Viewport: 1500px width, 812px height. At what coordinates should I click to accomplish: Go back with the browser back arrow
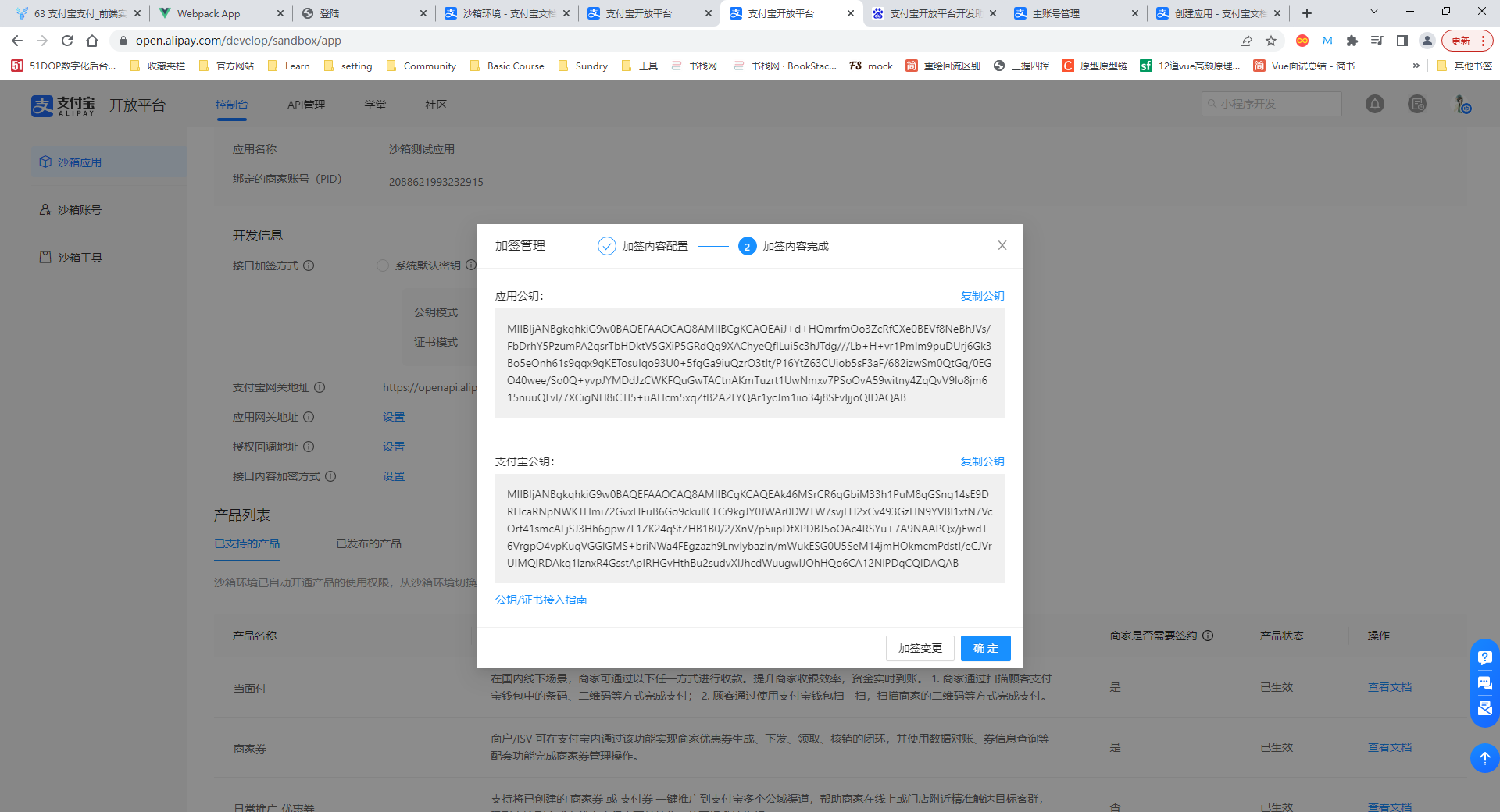pyautogui.click(x=17, y=41)
